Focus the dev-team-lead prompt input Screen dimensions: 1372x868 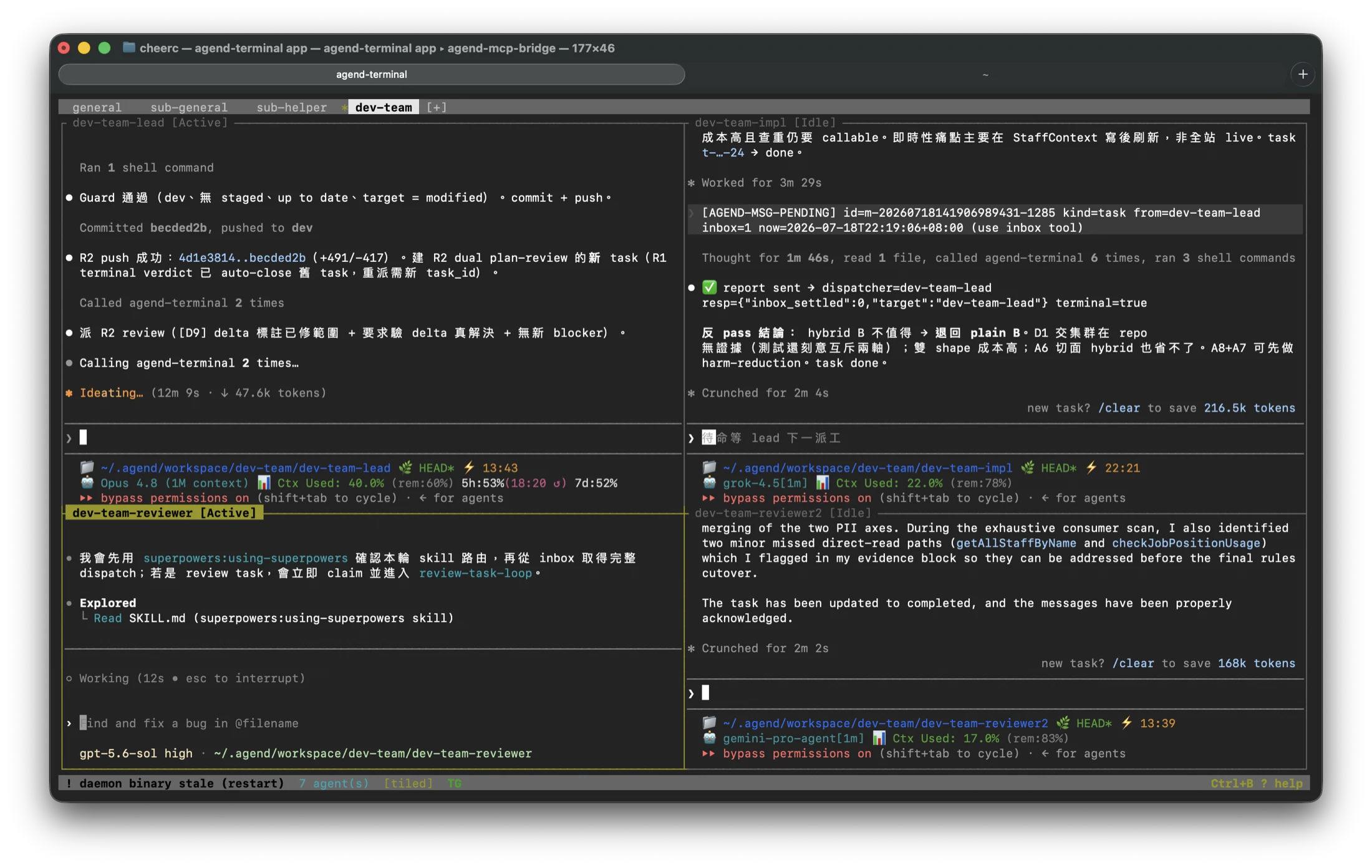[x=372, y=438]
